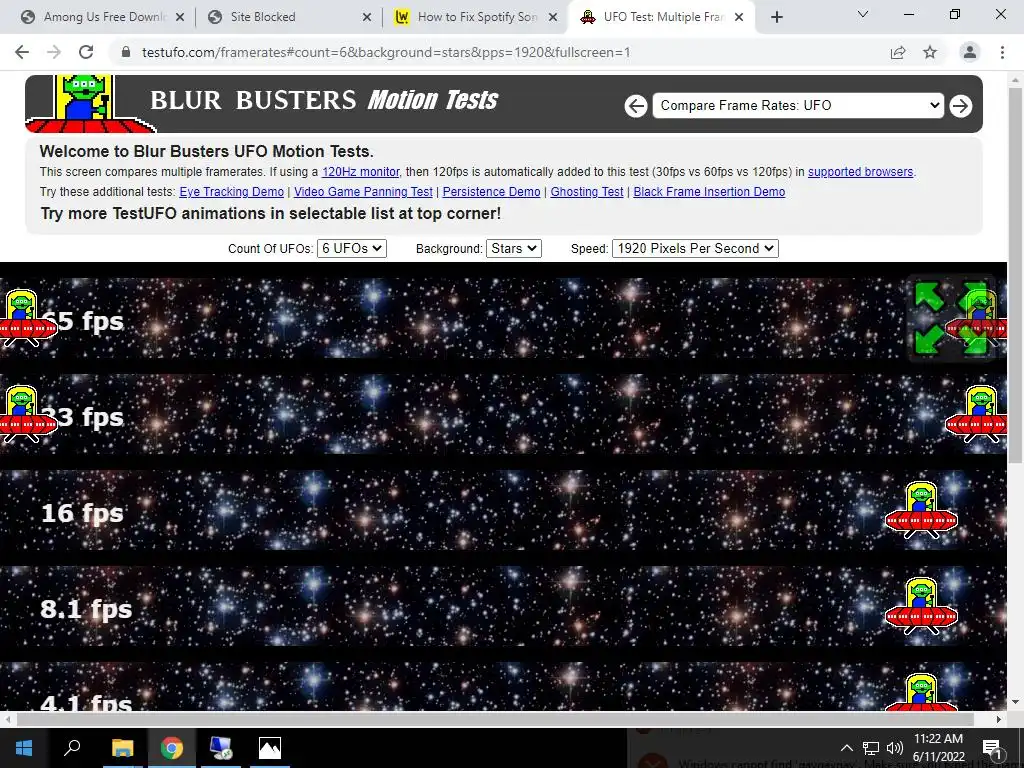
Task: Open network status in system tray
Action: click(x=871, y=748)
